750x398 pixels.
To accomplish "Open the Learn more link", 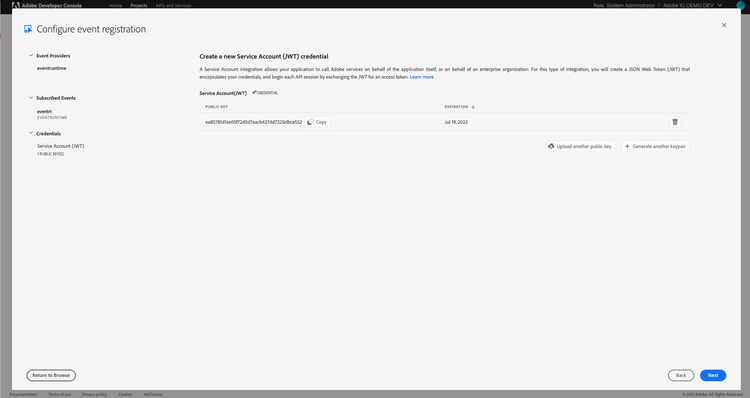I will (421, 77).
